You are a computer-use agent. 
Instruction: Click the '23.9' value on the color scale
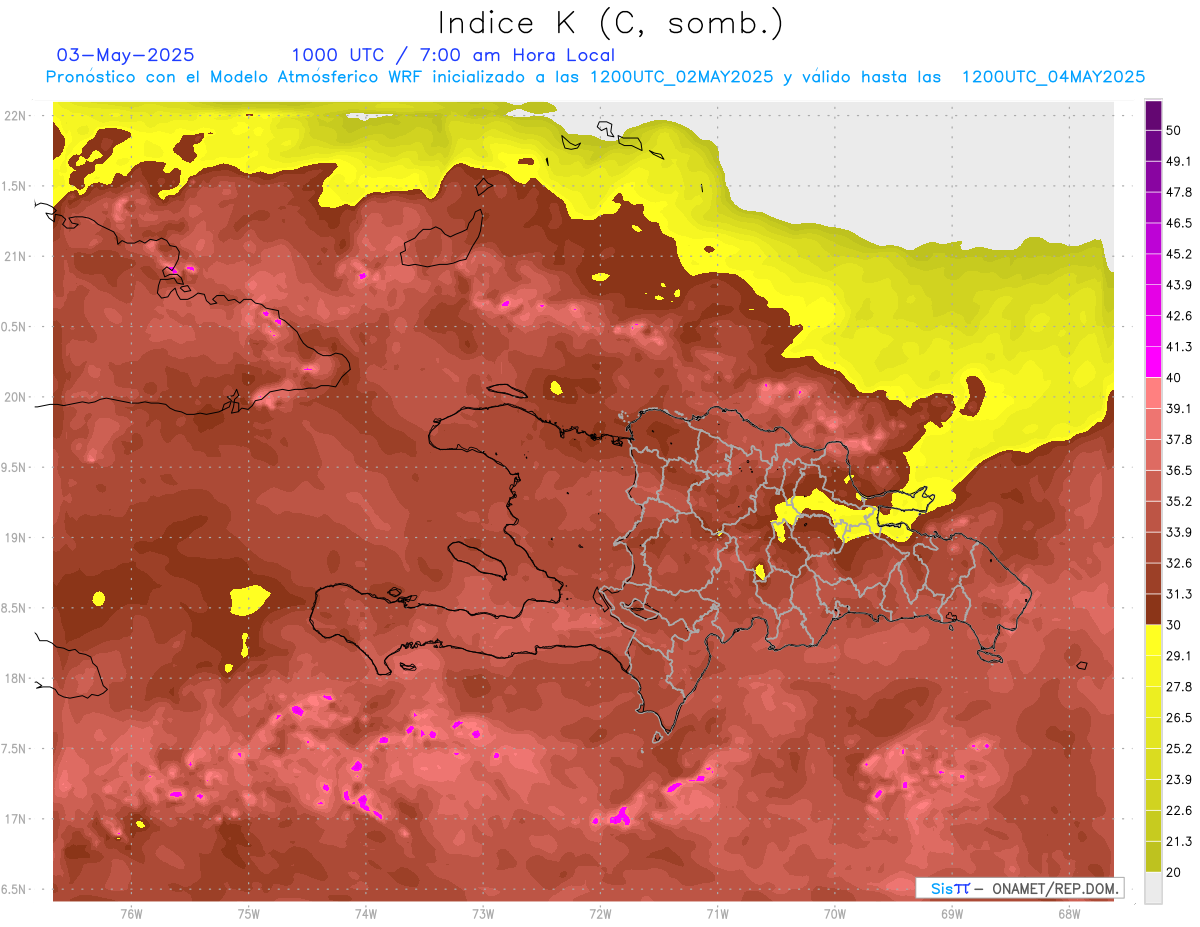[x=1179, y=780]
